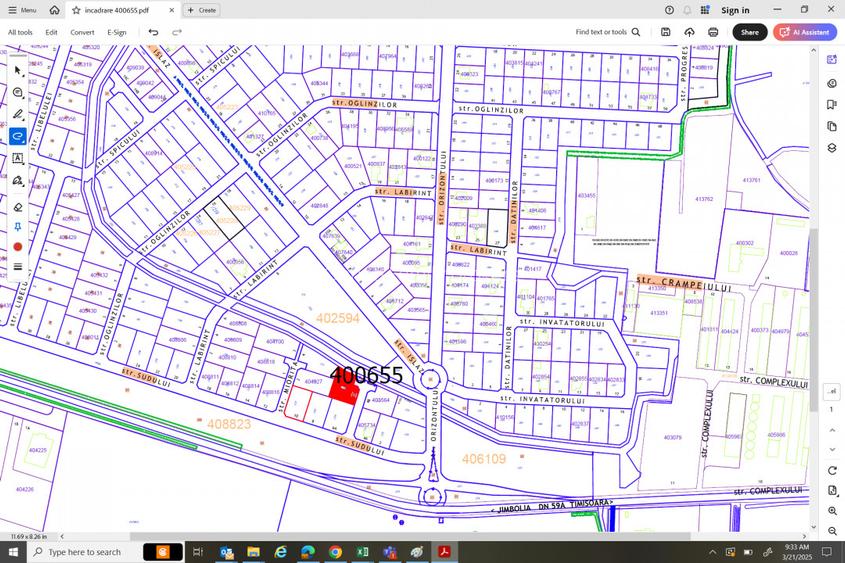Select the arrow selection tool
Viewport: 845px width, 563px height.
(18, 71)
